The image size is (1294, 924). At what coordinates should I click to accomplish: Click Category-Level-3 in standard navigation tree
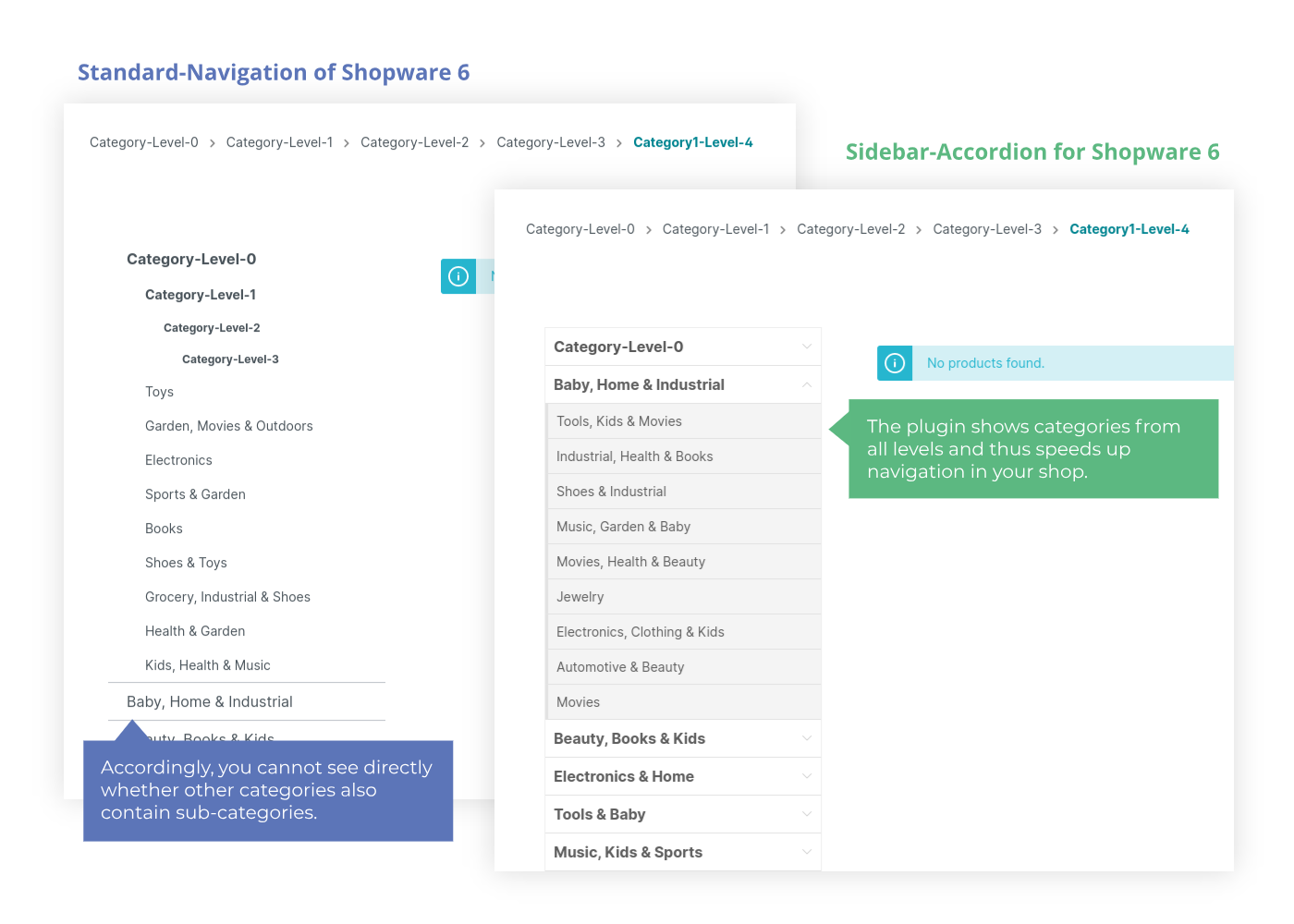click(x=230, y=359)
